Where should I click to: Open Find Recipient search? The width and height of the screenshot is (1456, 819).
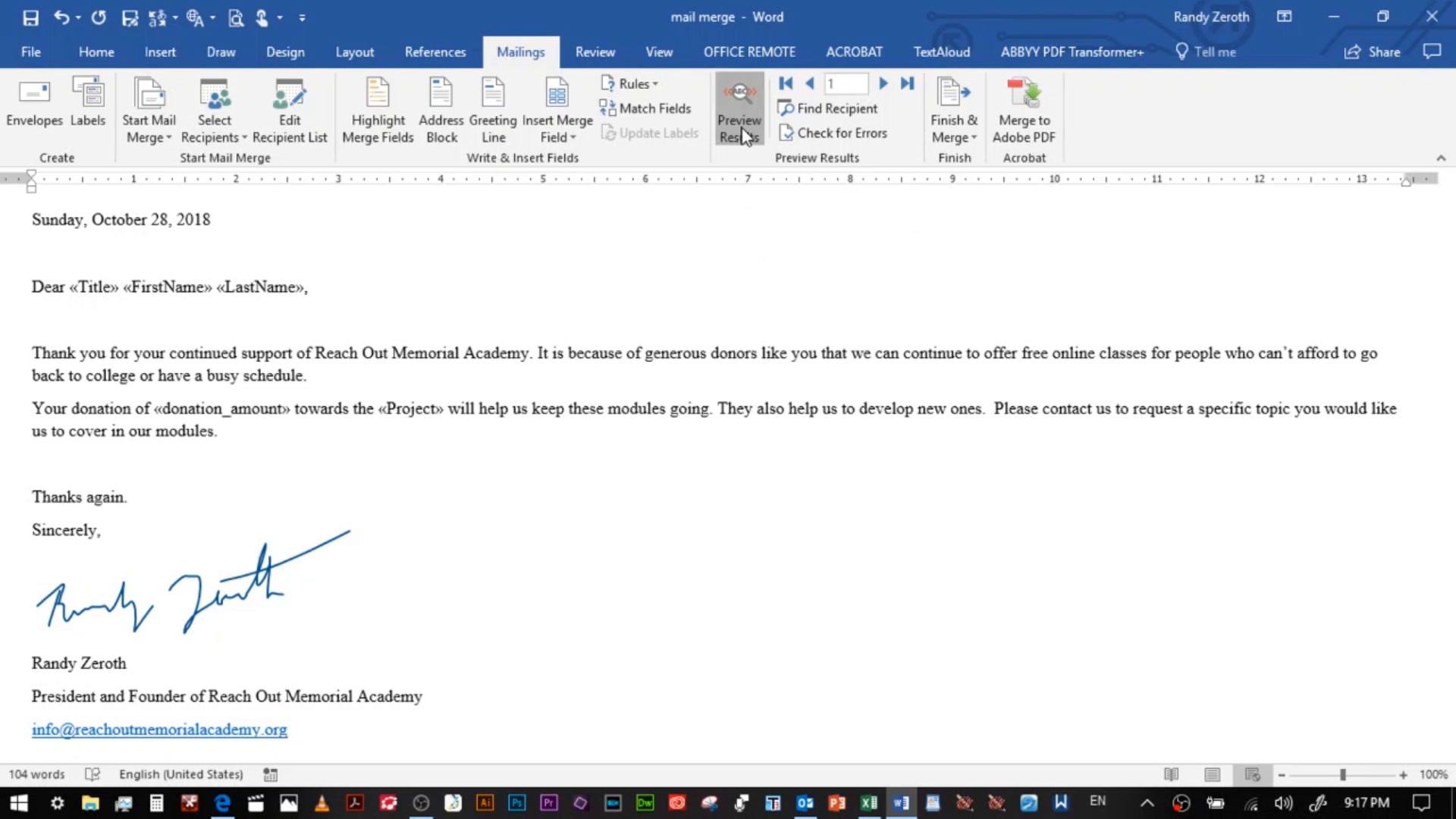(x=828, y=108)
